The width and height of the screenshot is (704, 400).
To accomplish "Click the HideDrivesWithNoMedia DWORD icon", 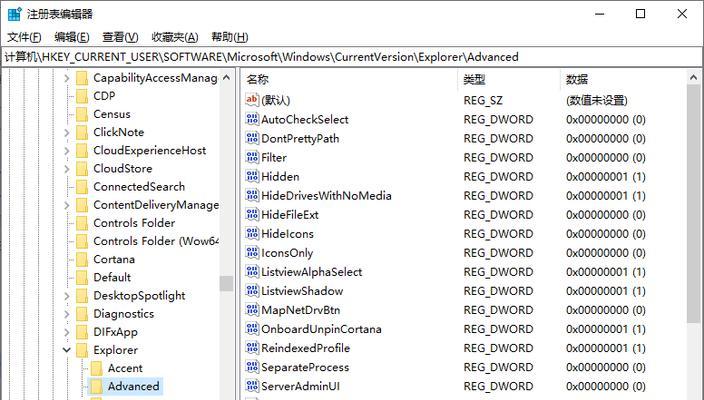I will [x=252, y=195].
